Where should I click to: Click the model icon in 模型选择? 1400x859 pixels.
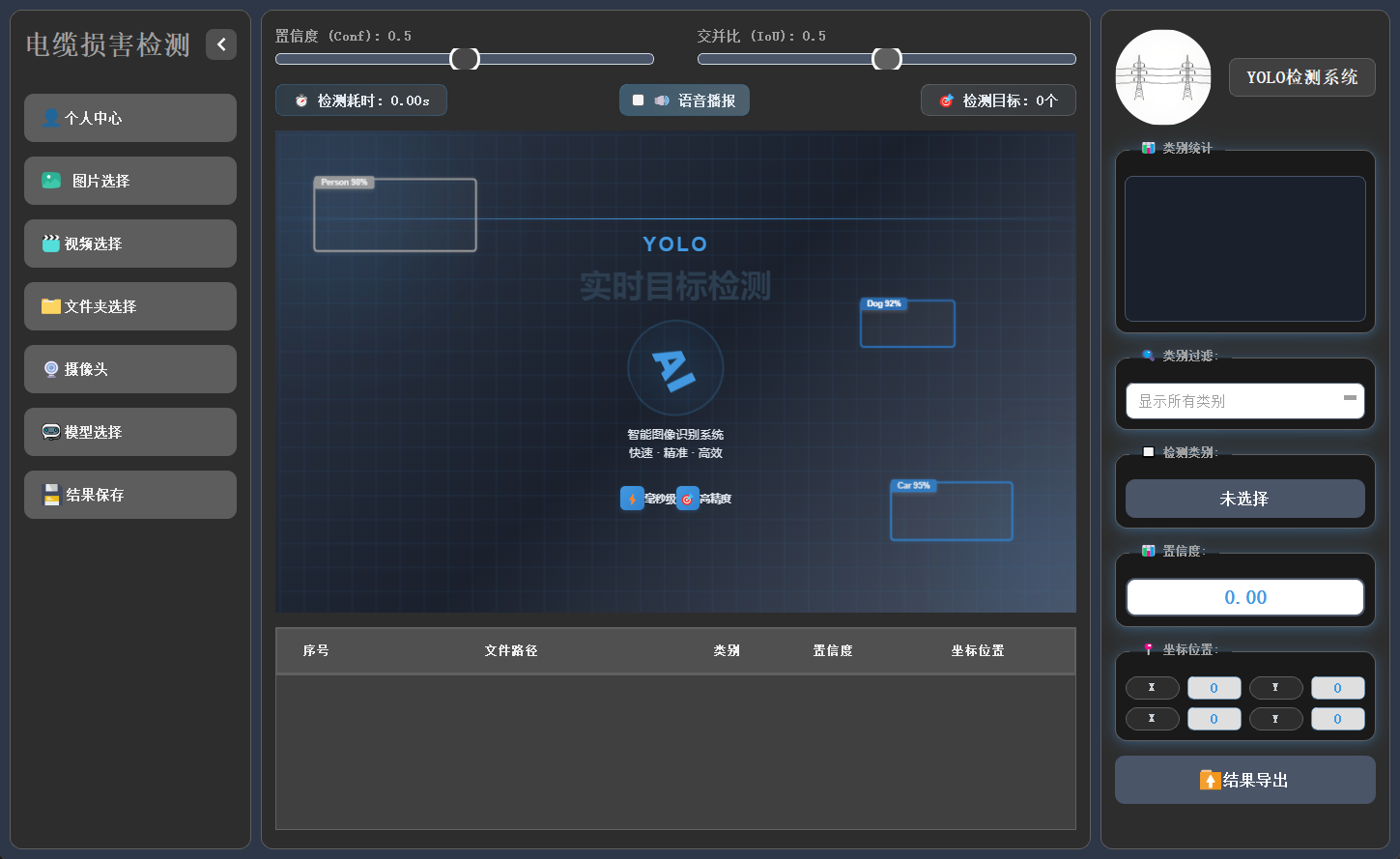[51, 432]
